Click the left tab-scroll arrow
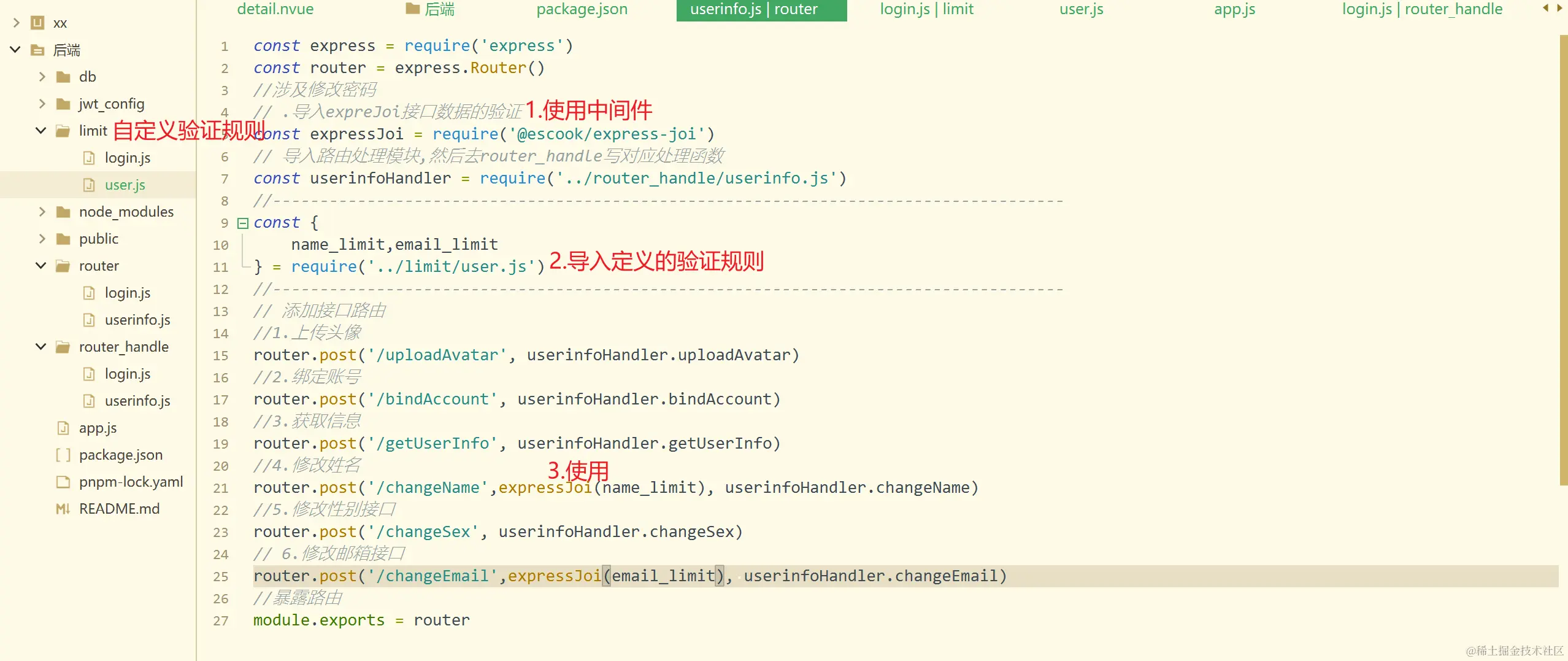This screenshot has width=1568, height=661. pos(1547,9)
